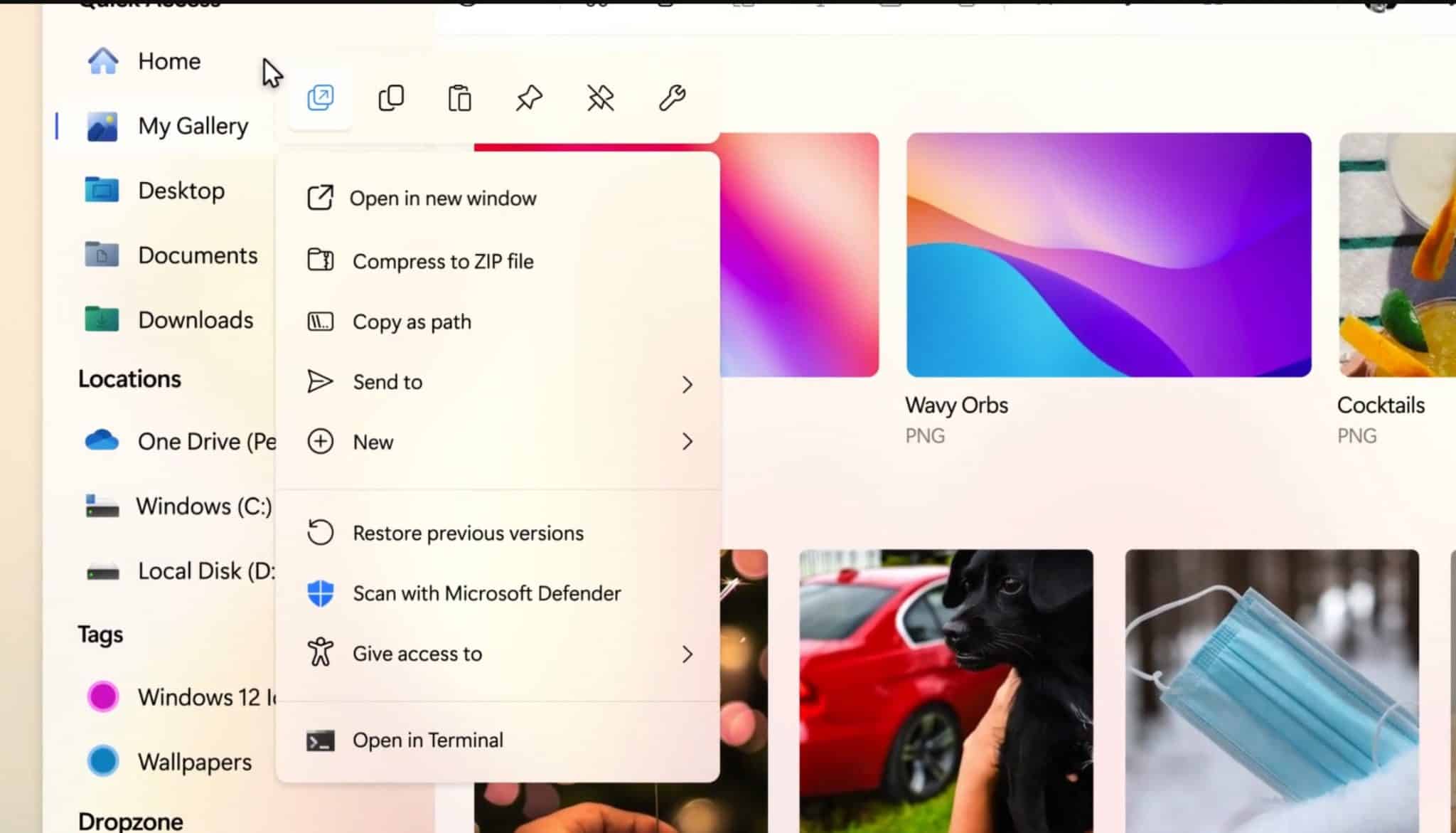
Task: Run Scan with Microsoft Defender
Action: tap(486, 593)
